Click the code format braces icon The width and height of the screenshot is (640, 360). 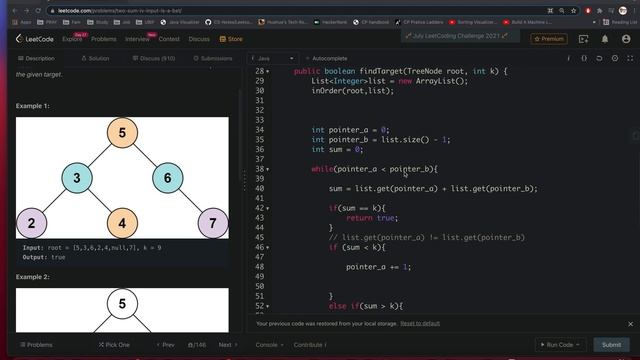tap(584, 58)
